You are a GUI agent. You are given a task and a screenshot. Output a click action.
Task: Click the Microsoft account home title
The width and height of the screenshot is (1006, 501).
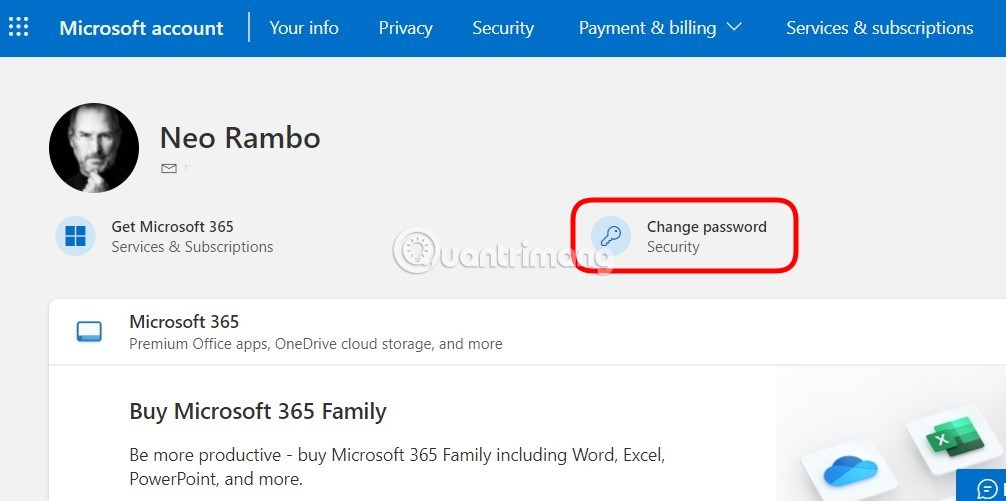click(141, 28)
